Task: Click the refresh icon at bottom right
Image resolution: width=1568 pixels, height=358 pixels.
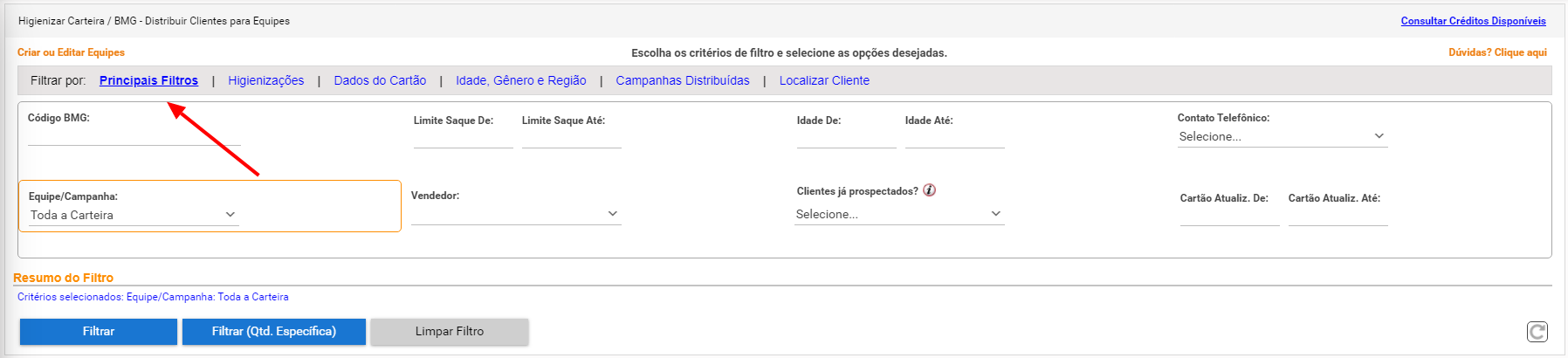Action: [1537, 332]
